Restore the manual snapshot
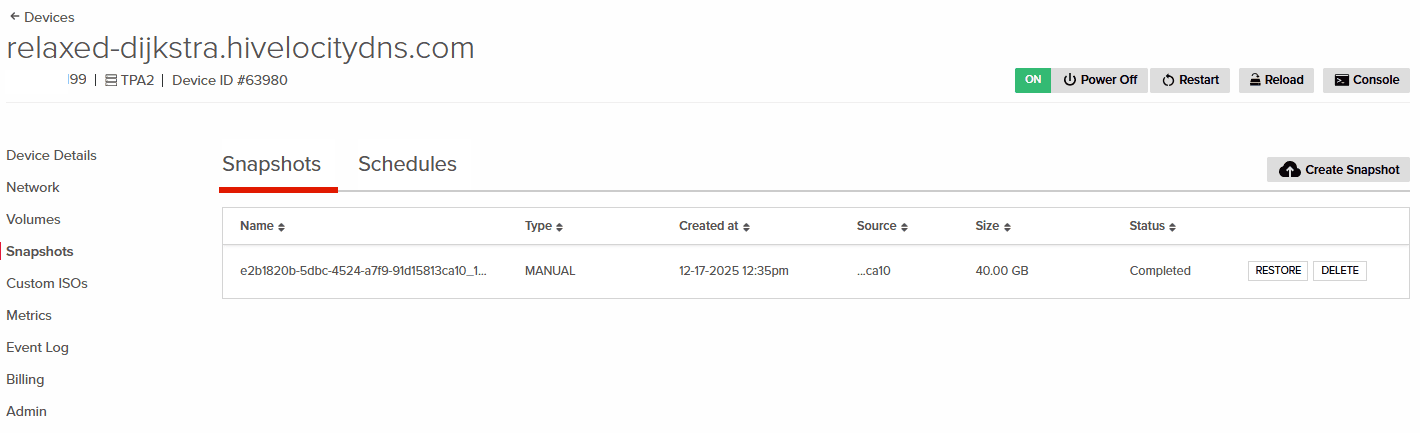This screenshot has width=1420, height=433. click(x=1277, y=270)
